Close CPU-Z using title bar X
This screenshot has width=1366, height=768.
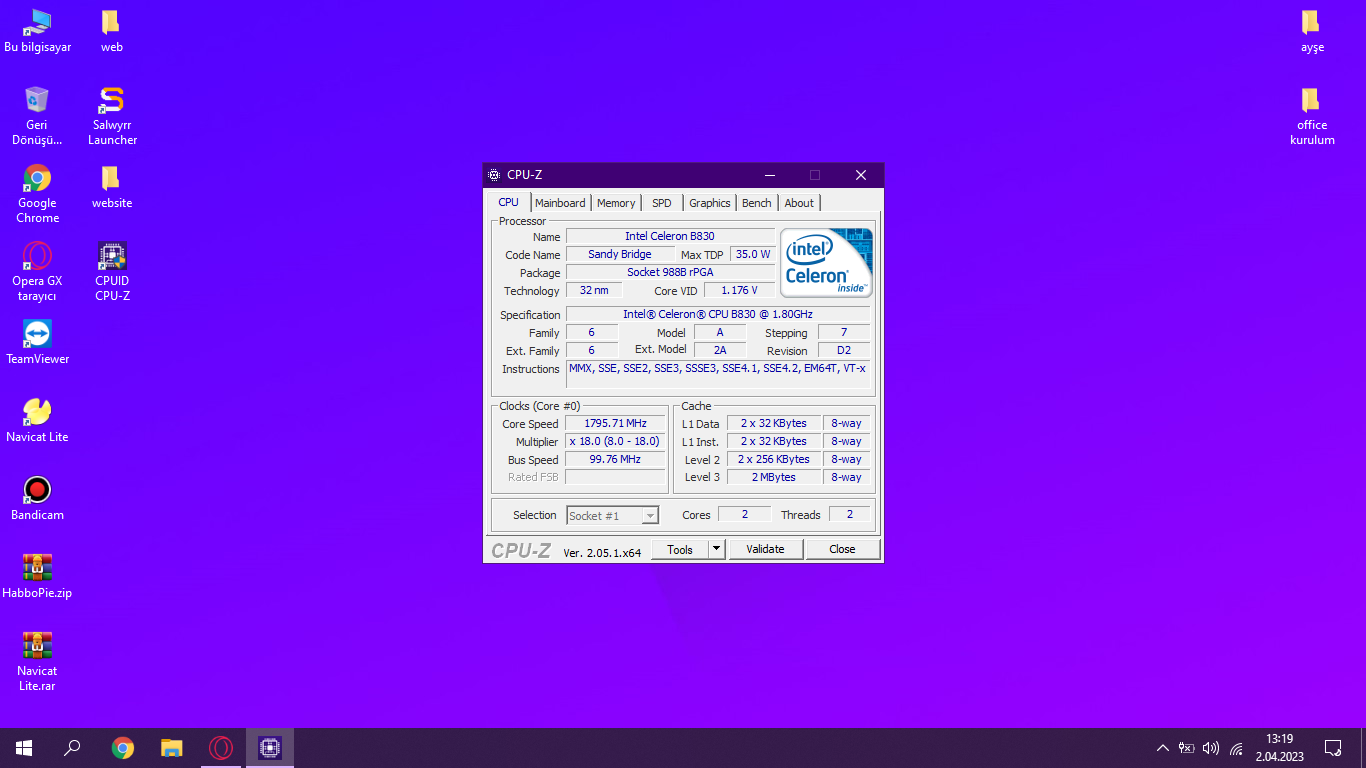(861, 175)
